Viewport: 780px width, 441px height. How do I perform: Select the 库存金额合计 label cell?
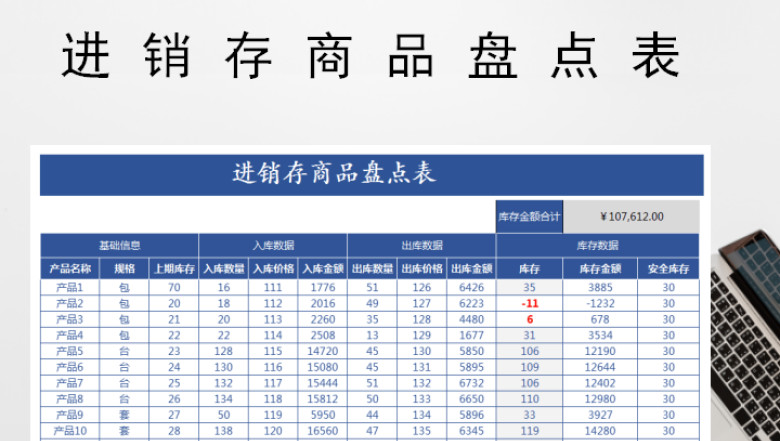point(529,217)
